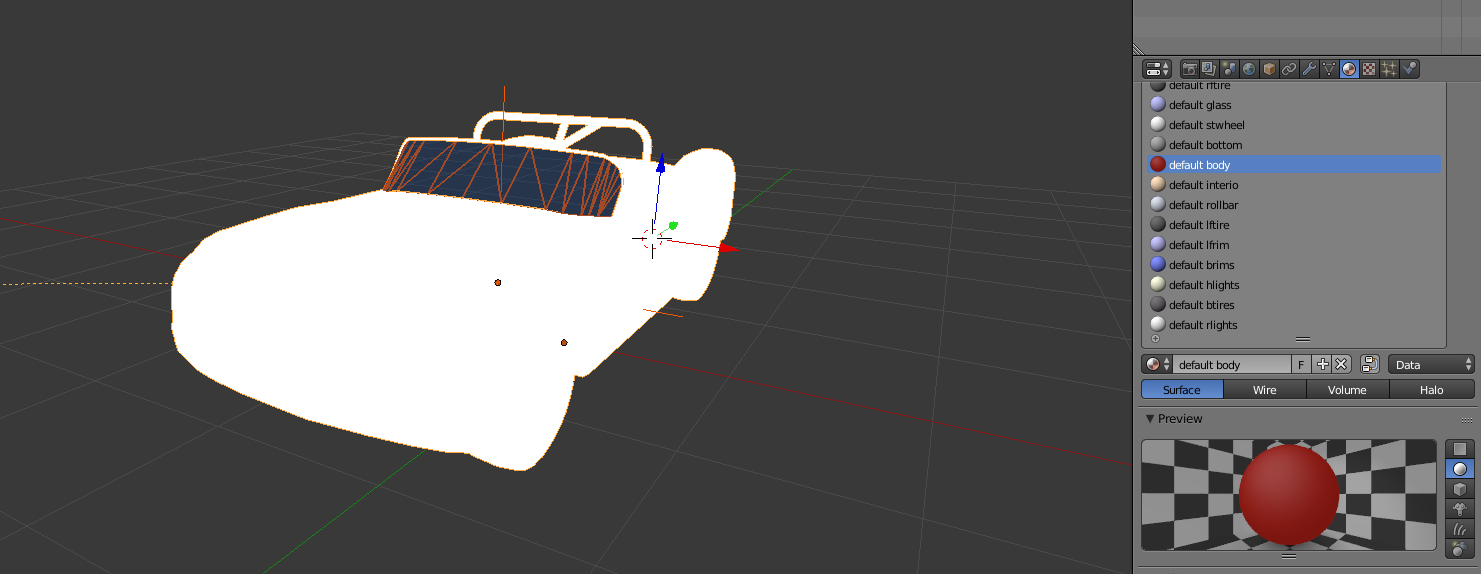
Task: Edit the material name field default body
Action: tap(1232, 365)
